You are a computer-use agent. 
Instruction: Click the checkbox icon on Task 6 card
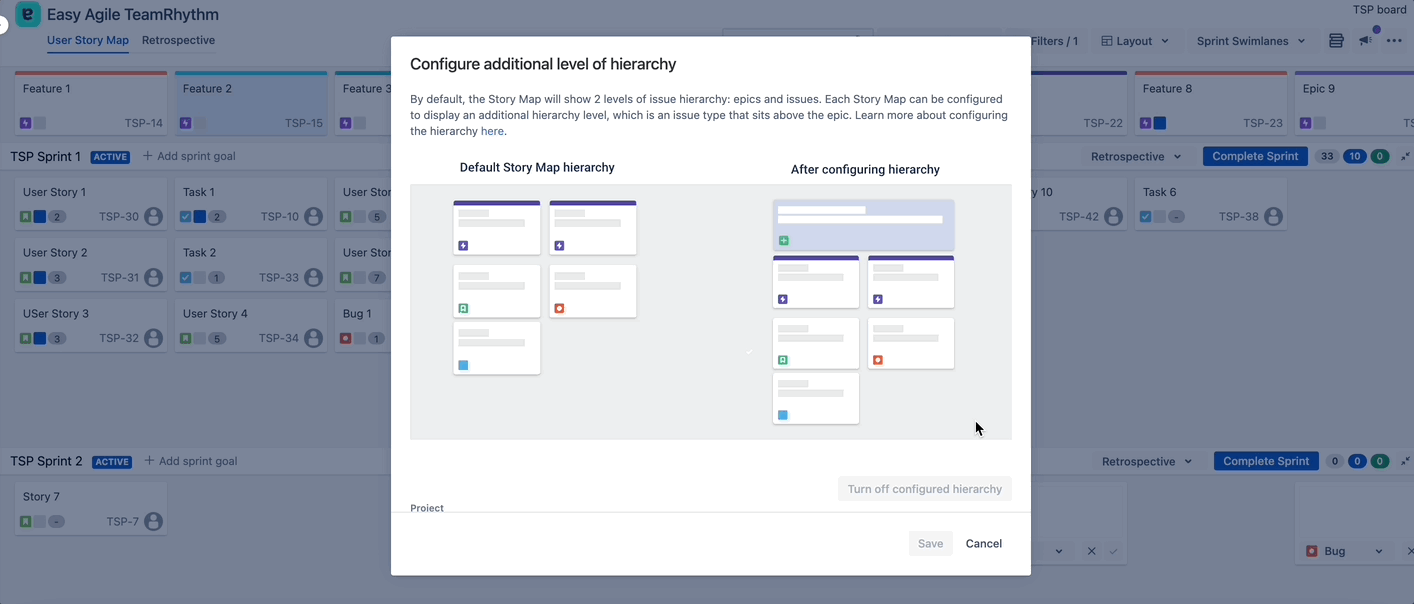coord(1145,217)
